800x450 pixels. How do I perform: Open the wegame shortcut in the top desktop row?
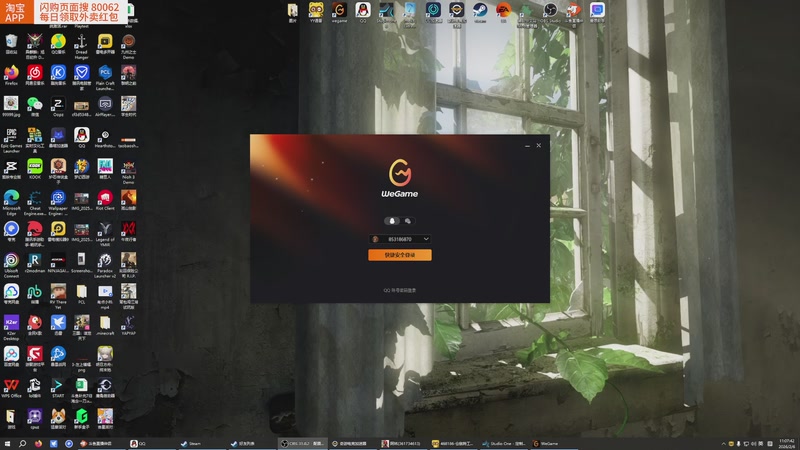[339, 12]
